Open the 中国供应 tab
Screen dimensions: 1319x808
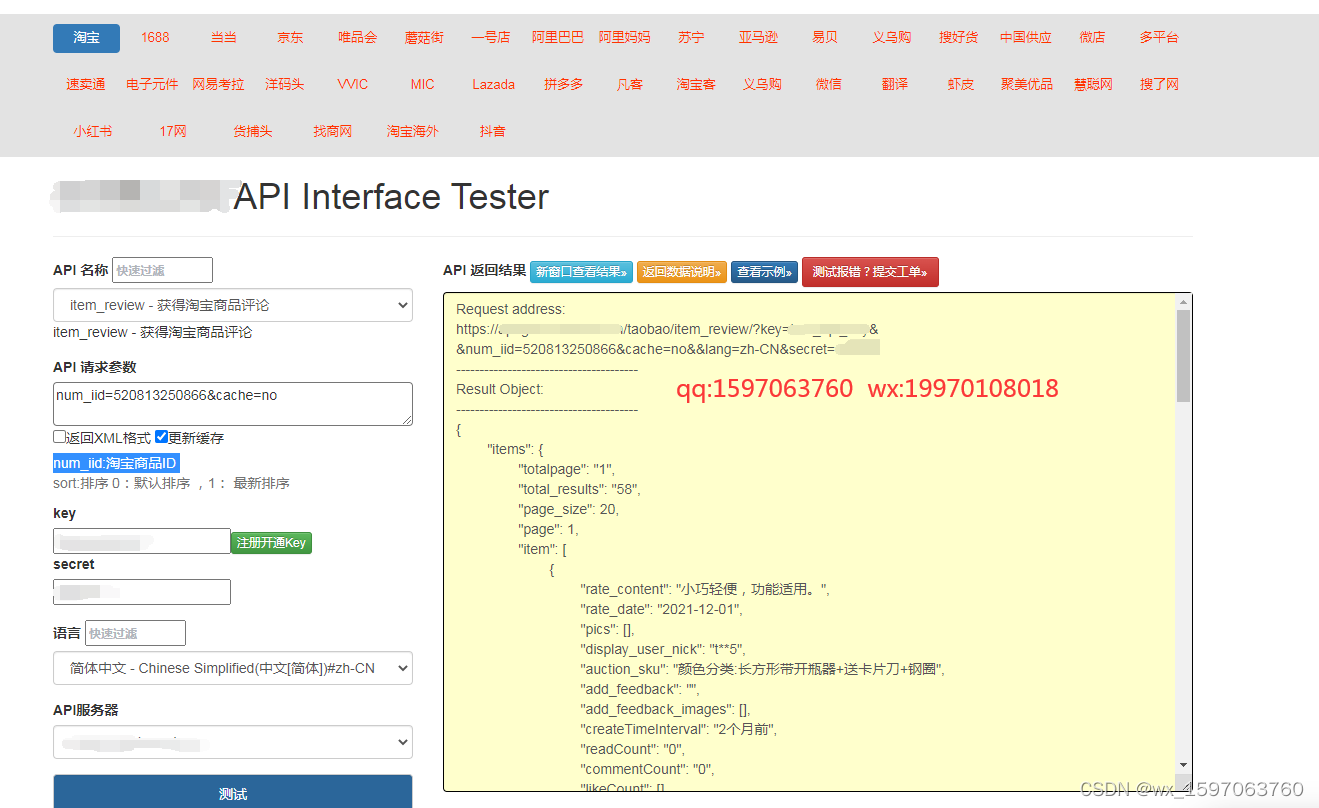click(1026, 38)
